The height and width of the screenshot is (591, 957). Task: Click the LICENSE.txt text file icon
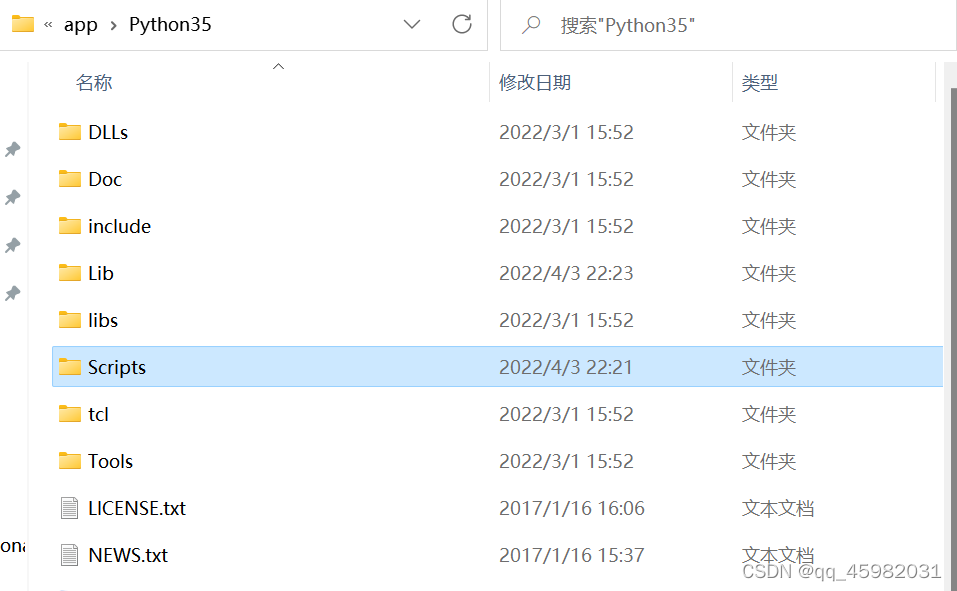tap(69, 507)
